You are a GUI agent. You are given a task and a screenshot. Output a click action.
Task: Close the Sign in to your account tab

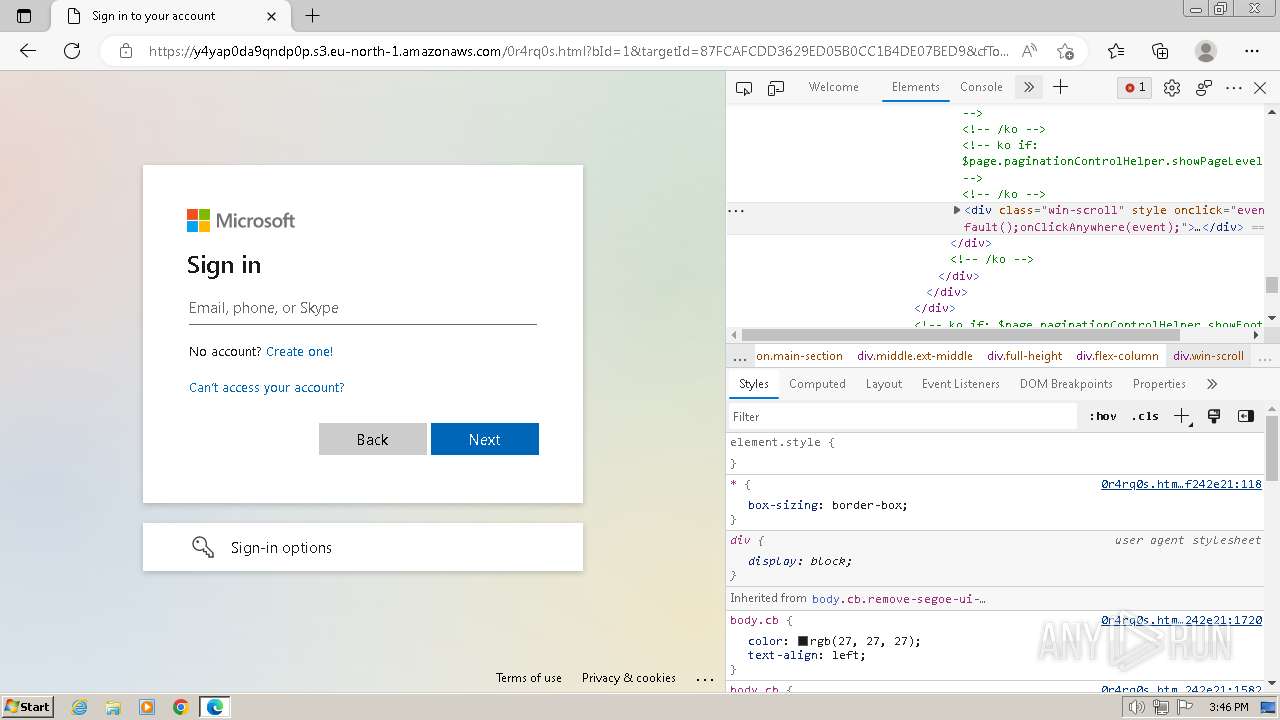tap(272, 16)
